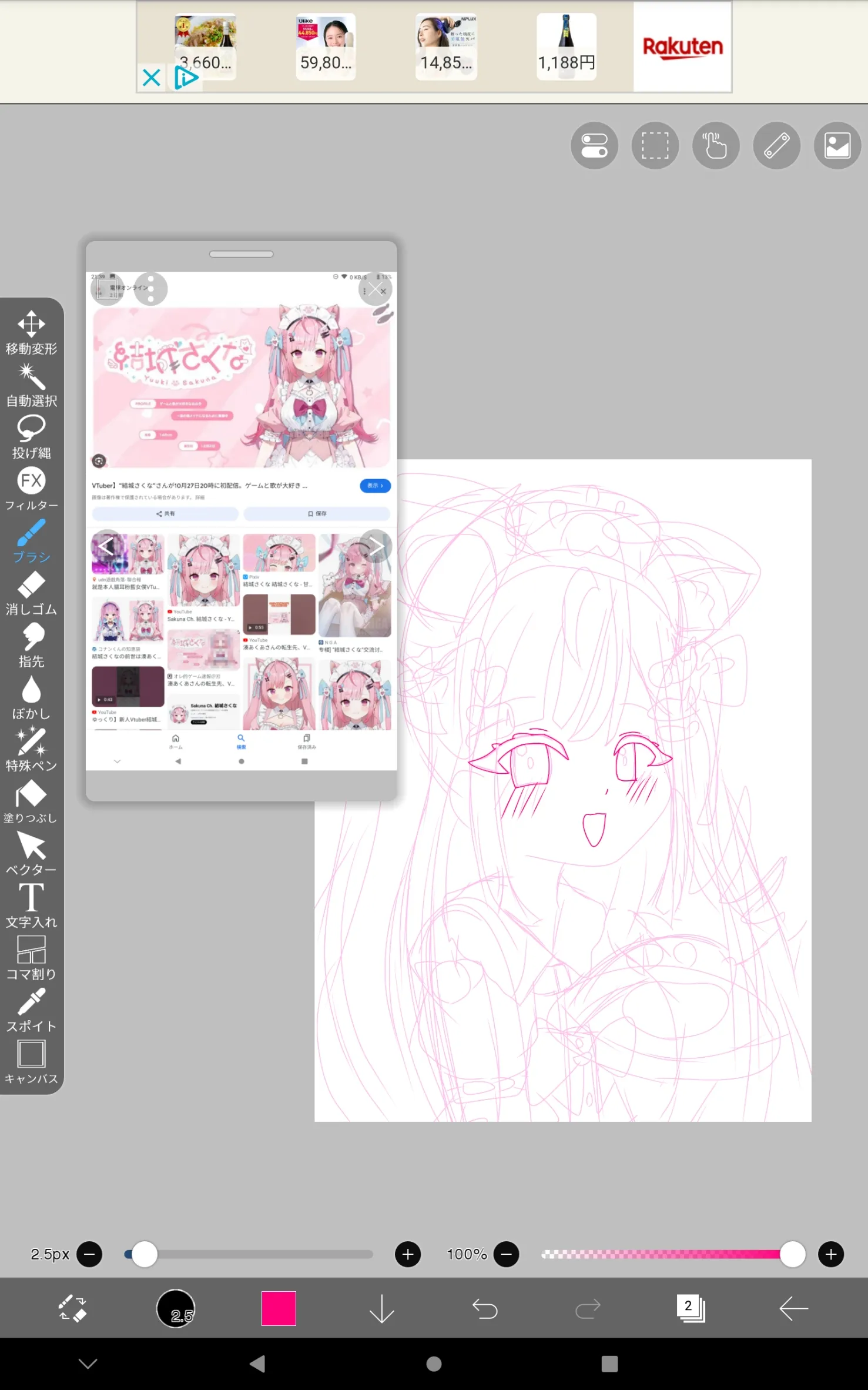Open brush settings 2.5 circle
868x1390 pixels.
click(x=176, y=1309)
